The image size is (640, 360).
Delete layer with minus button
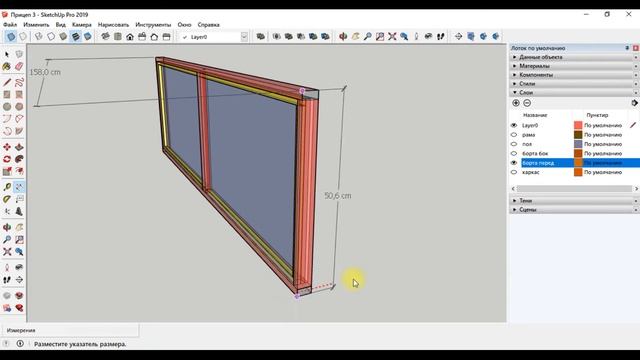coord(527,103)
